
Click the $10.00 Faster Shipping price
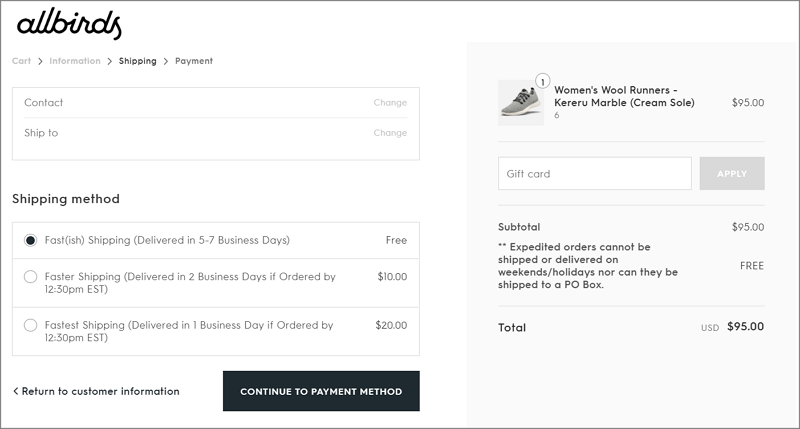point(392,276)
